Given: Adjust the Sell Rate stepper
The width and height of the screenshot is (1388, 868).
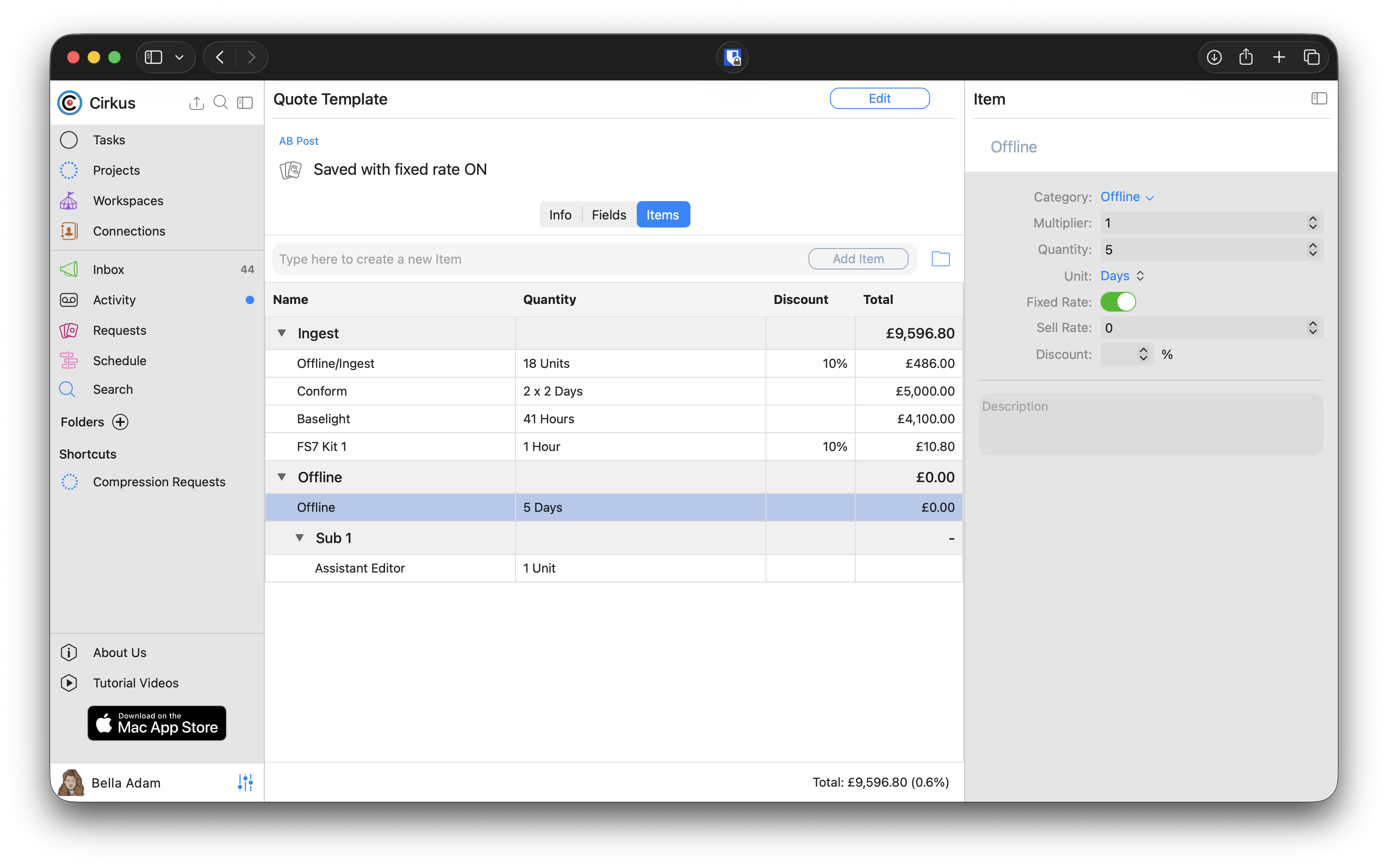Looking at the screenshot, I should [x=1313, y=328].
